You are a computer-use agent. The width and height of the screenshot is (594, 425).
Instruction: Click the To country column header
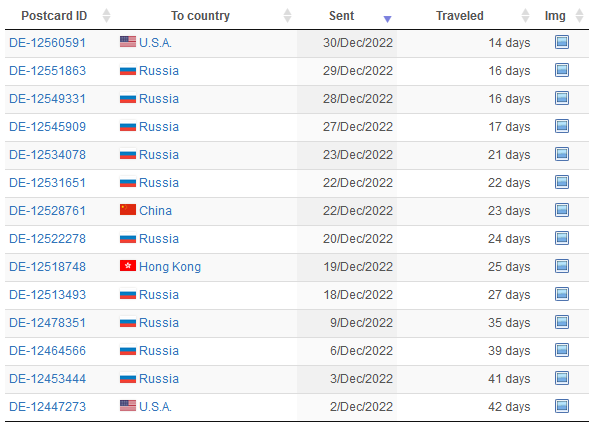200,16
